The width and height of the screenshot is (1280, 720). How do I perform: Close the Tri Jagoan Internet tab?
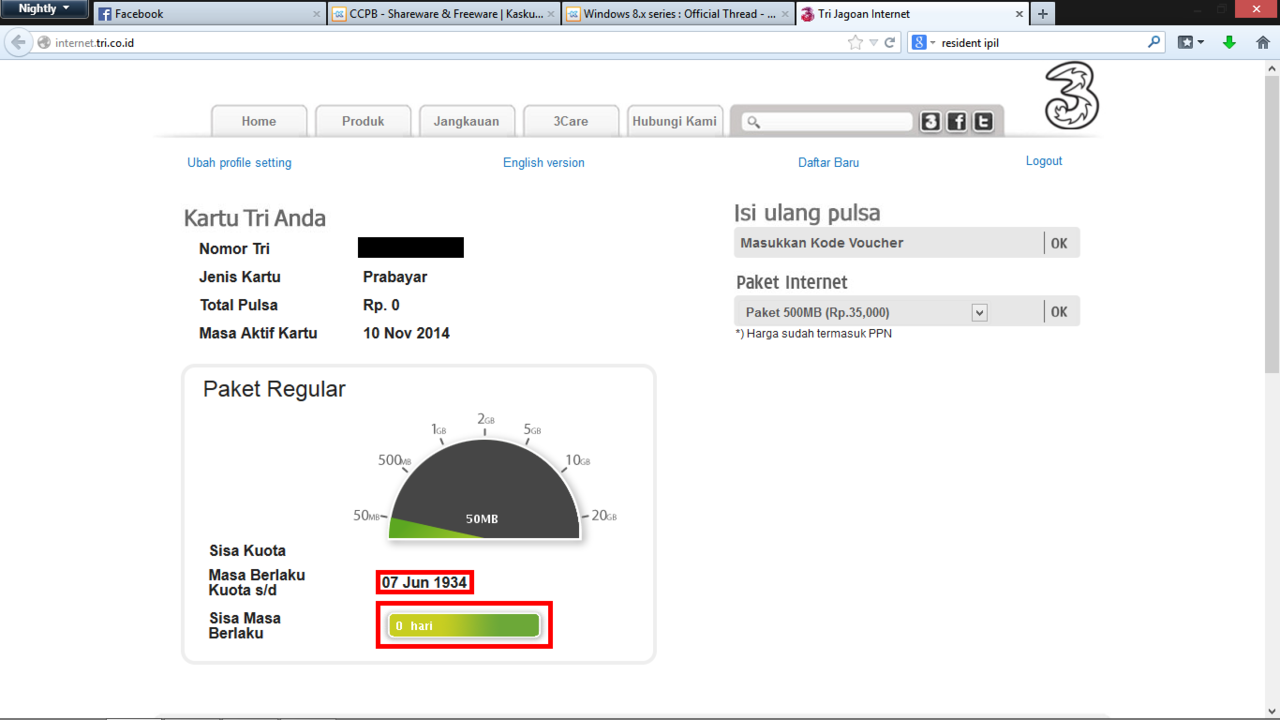click(x=1020, y=14)
